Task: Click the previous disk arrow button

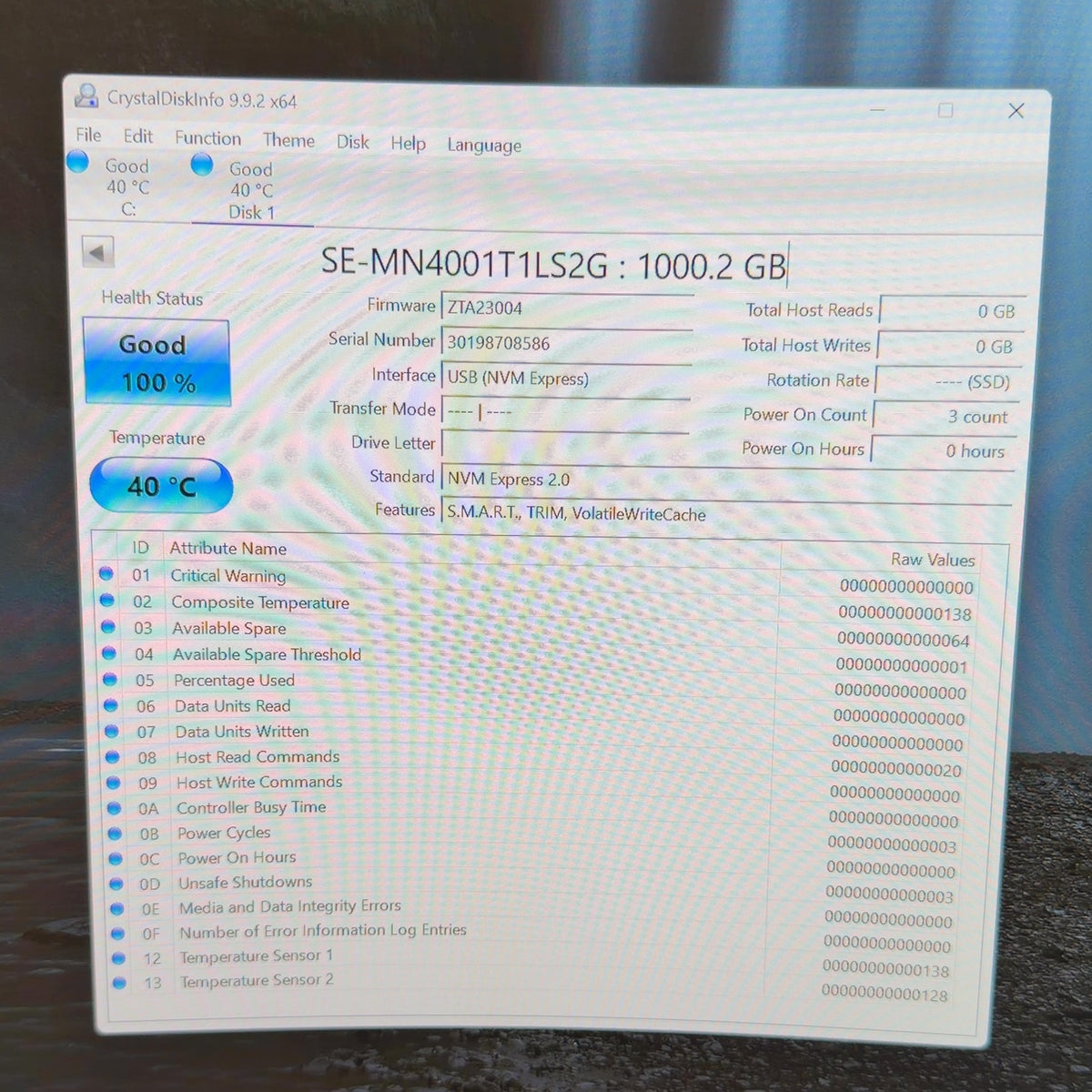Action: tap(97, 252)
